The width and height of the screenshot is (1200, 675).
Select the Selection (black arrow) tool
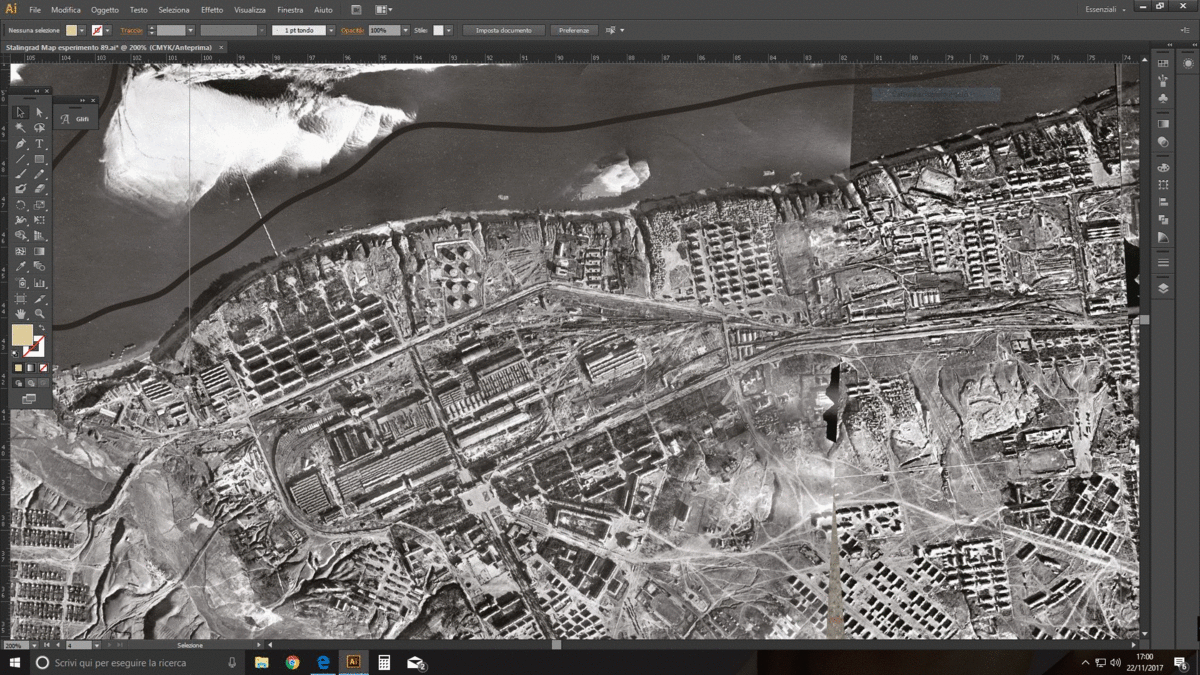[x=20, y=112]
